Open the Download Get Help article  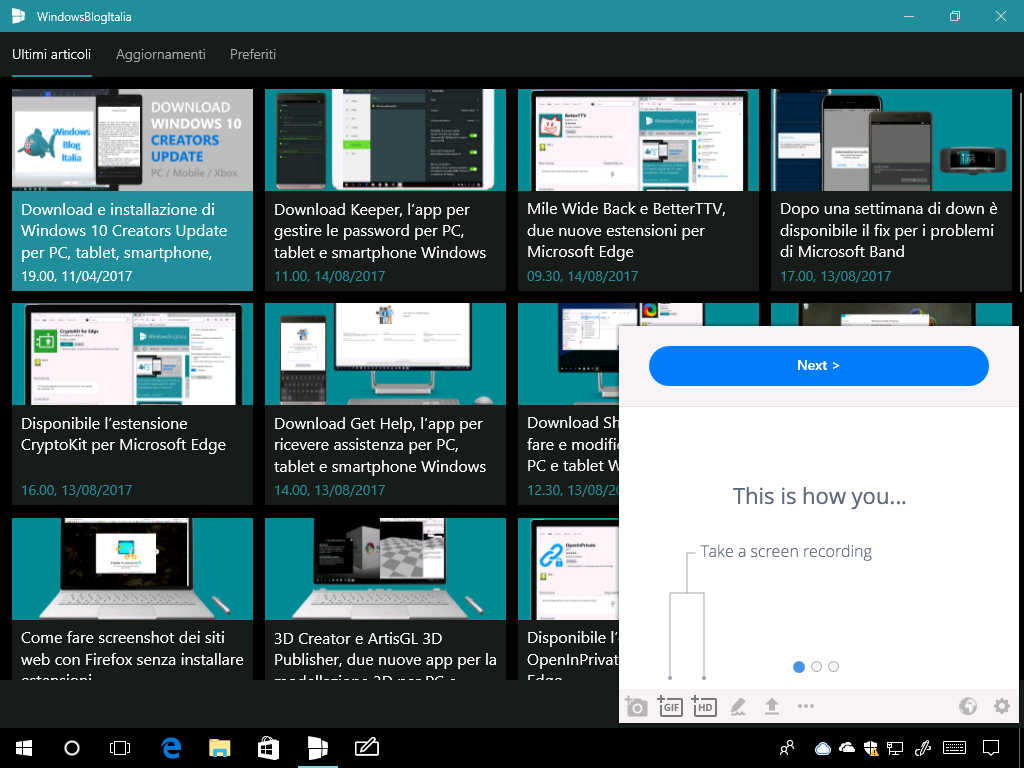tap(385, 404)
